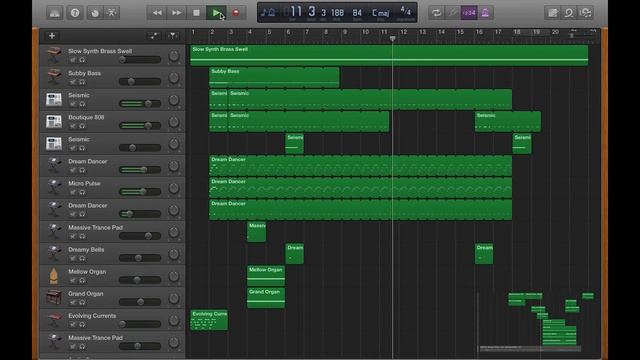The height and width of the screenshot is (360, 640).
Task: Select the Grand Organ region in timeline
Action: 266,298
